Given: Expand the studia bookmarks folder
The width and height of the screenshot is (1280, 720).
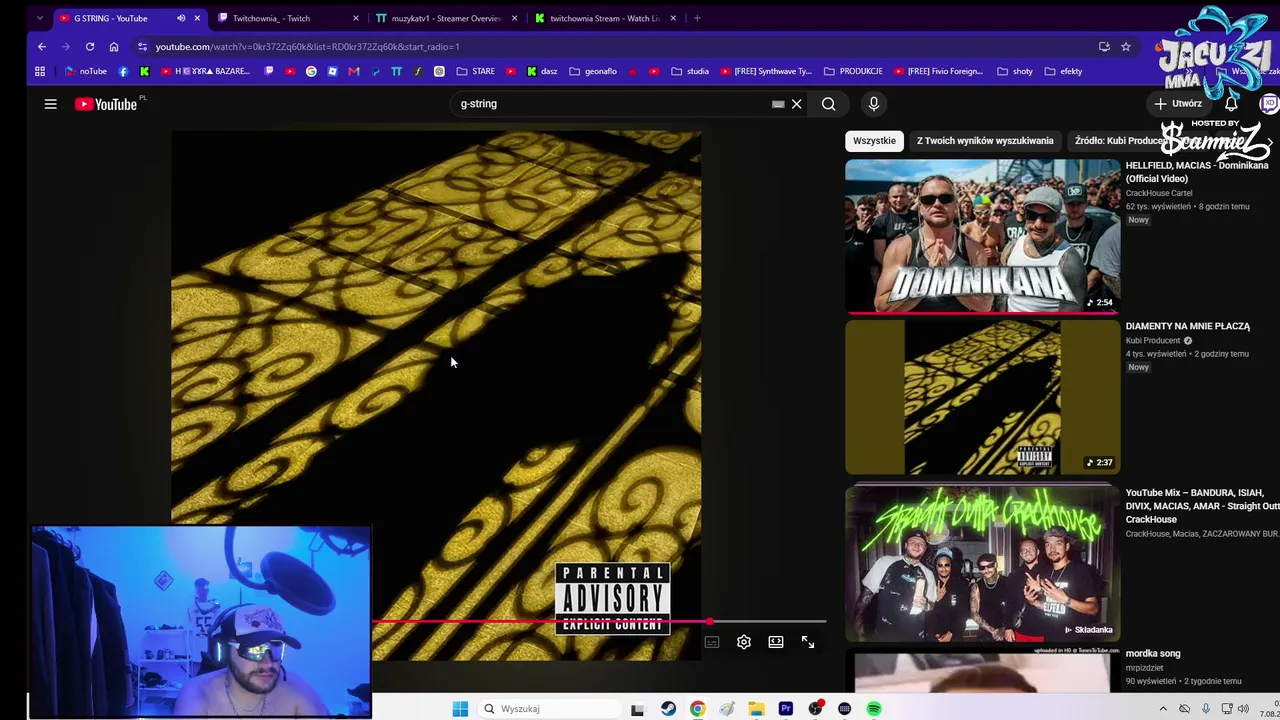Looking at the screenshot, I should pos(691,71).
